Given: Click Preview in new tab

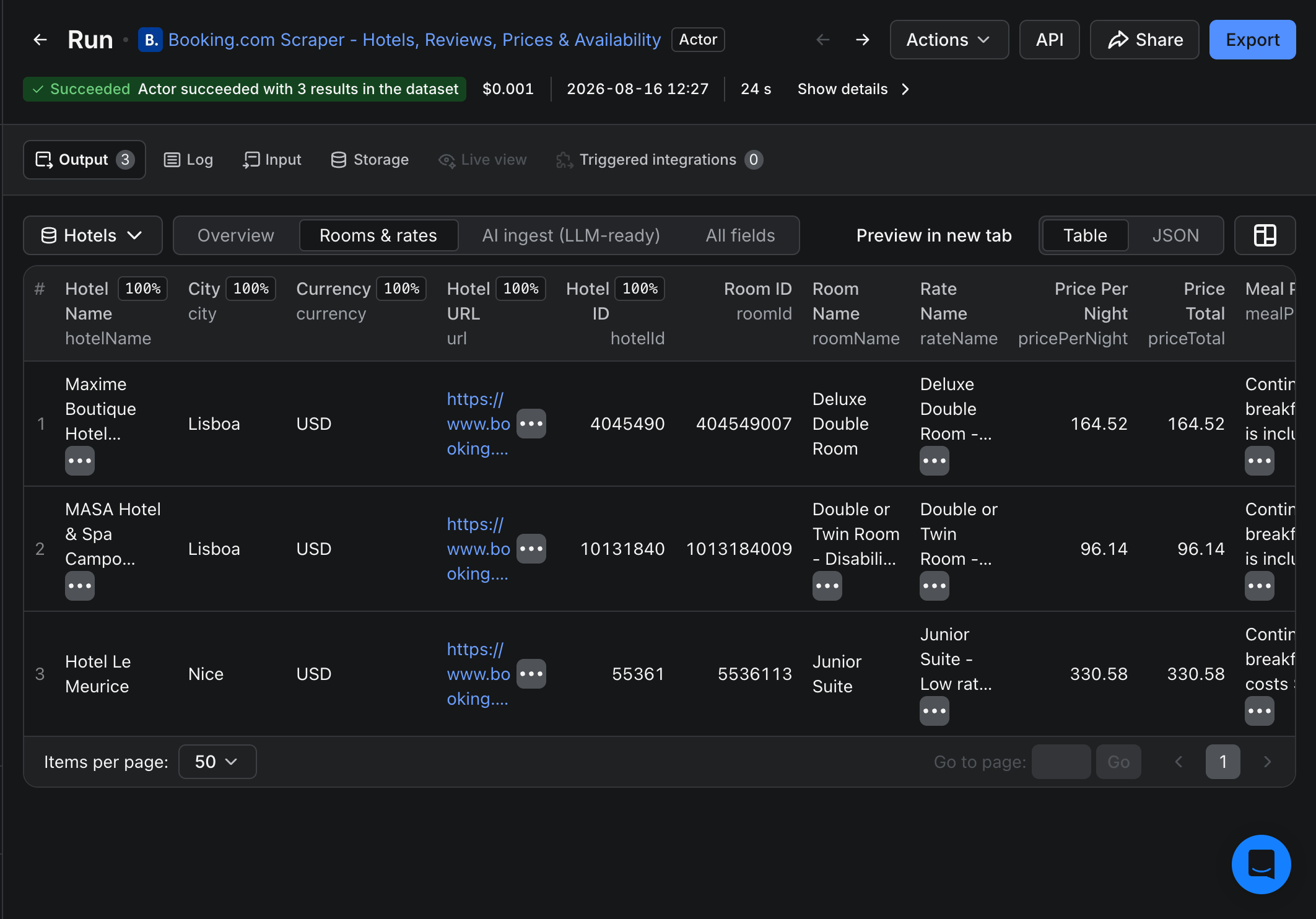Looking at the screenshot, I should click(x=934, y=235).
